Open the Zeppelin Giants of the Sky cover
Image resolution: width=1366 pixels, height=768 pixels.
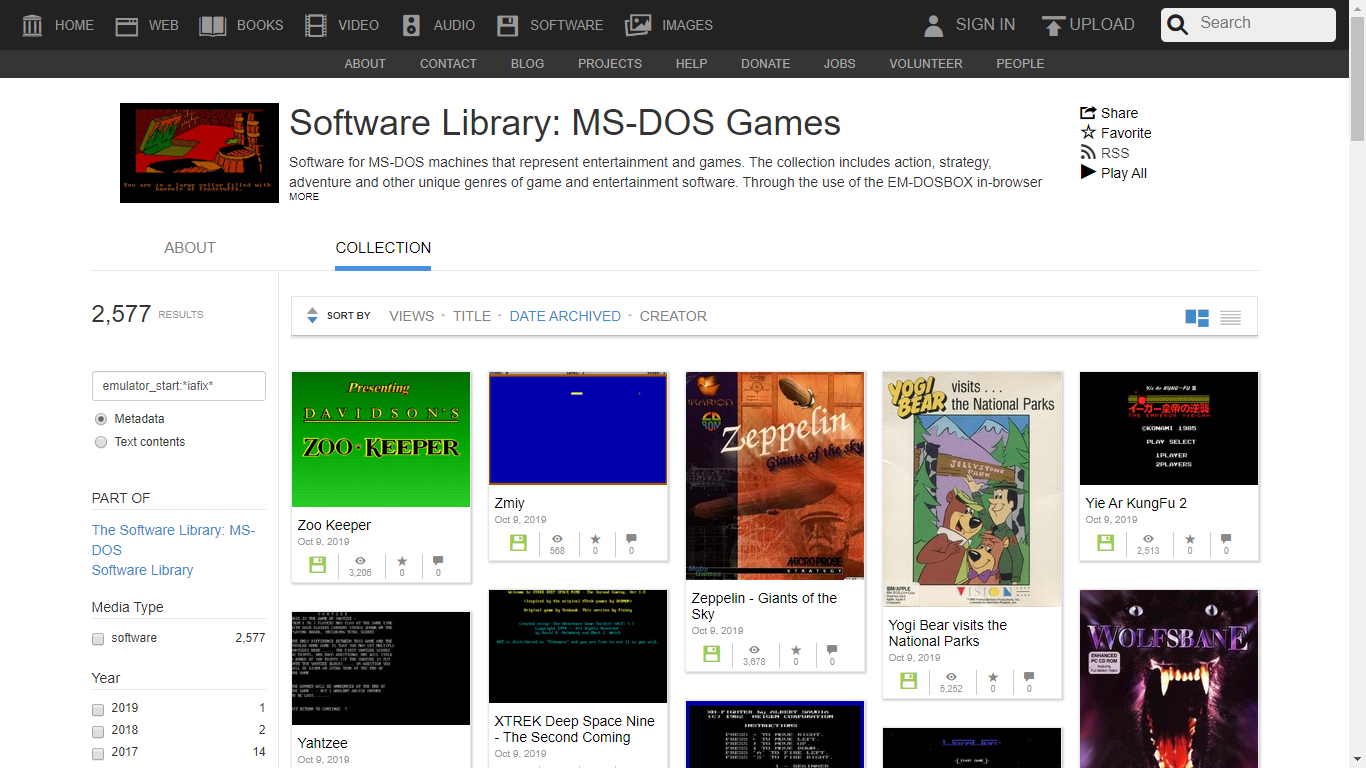pyautogui.click(x=775, y=476)
